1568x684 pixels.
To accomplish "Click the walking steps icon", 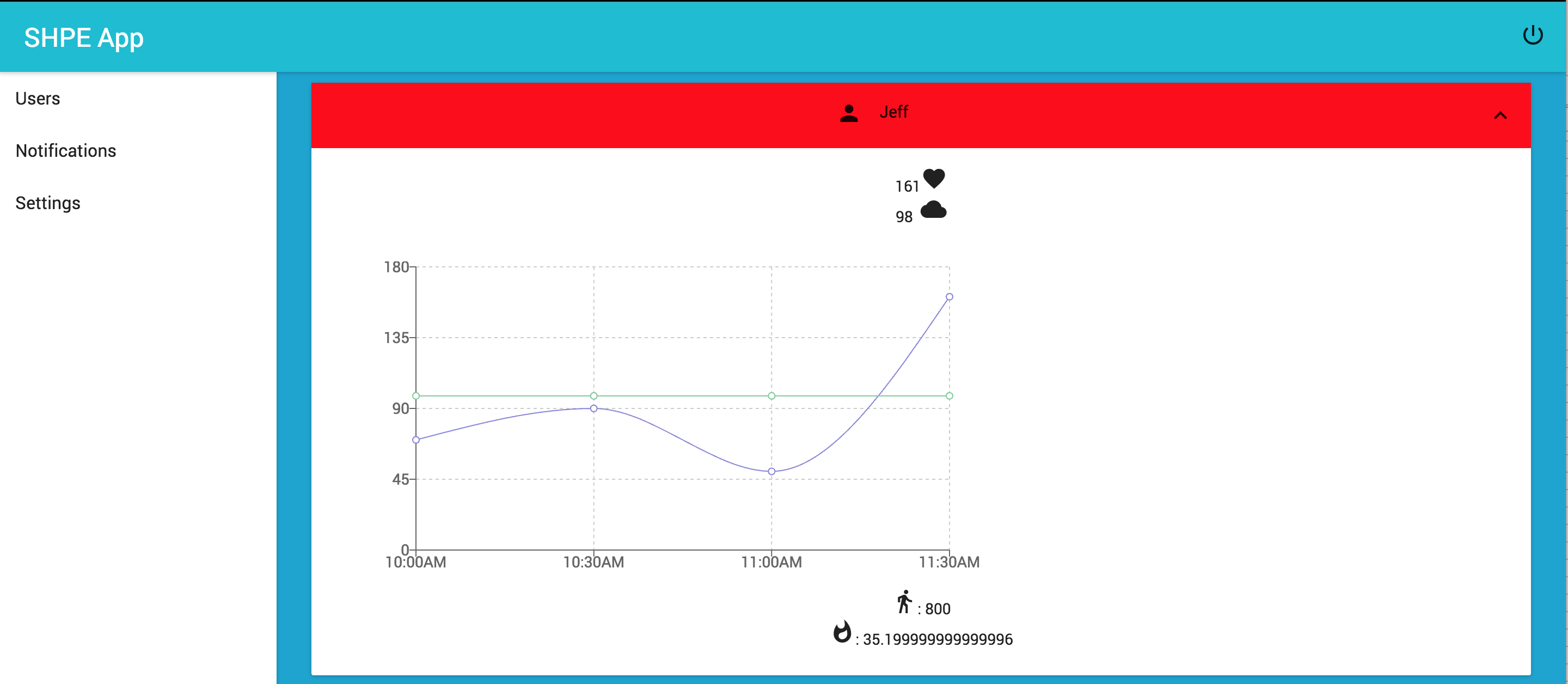I will click(x=904, y=602).
